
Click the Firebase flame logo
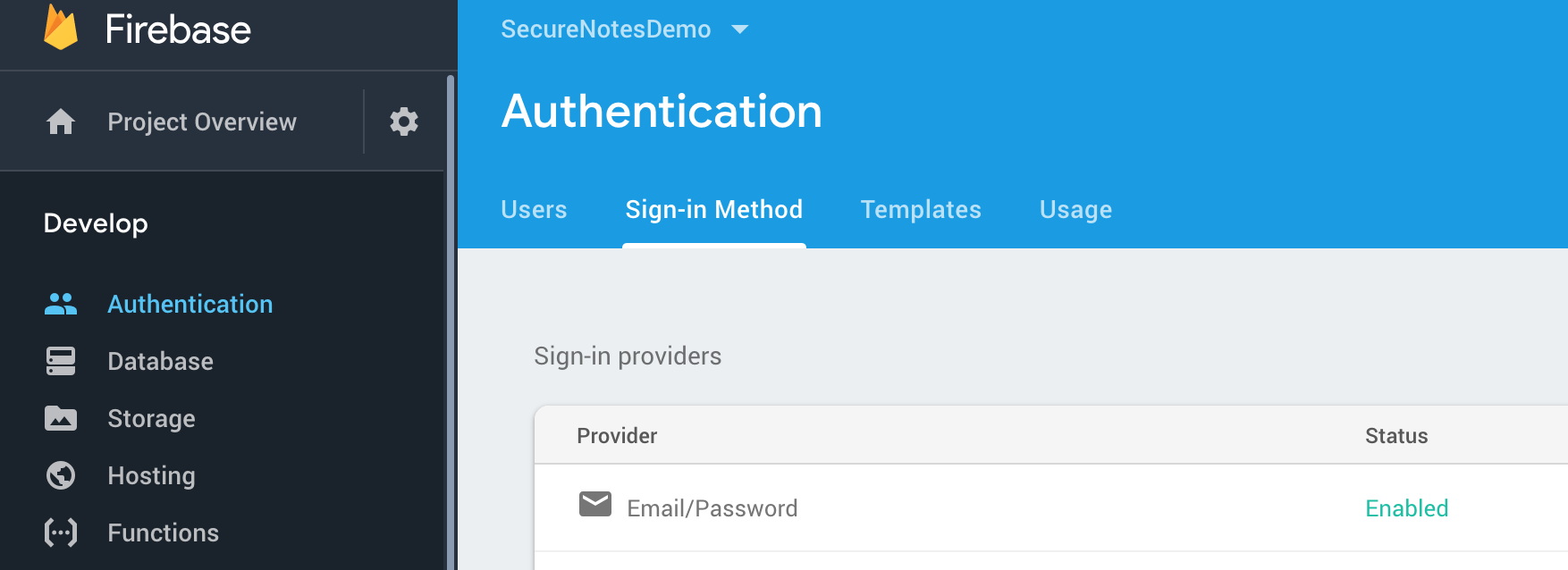pos(61,27)
